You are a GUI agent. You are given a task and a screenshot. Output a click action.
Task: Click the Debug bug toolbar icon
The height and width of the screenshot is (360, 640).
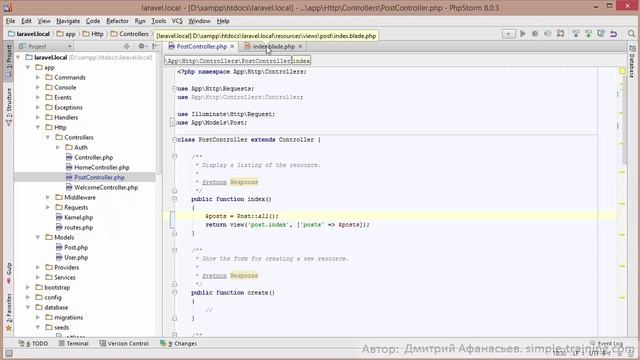click(535, 34)
